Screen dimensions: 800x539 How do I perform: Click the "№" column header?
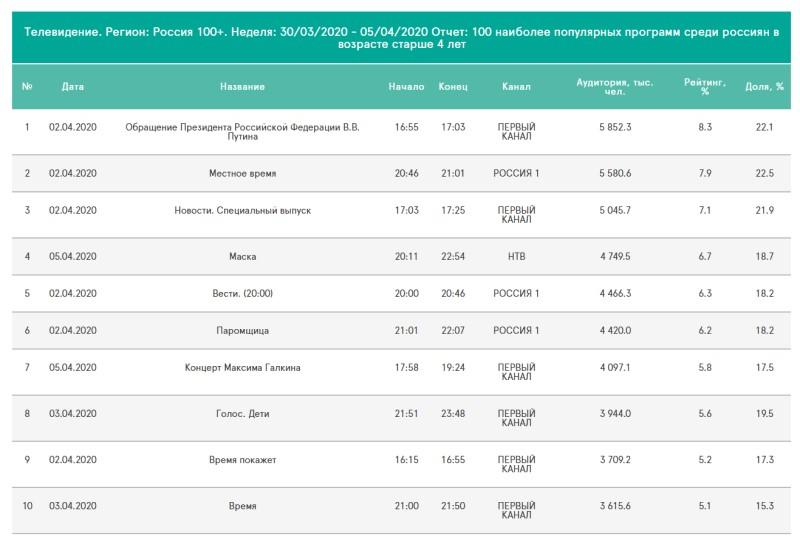[x=27, y=87]
